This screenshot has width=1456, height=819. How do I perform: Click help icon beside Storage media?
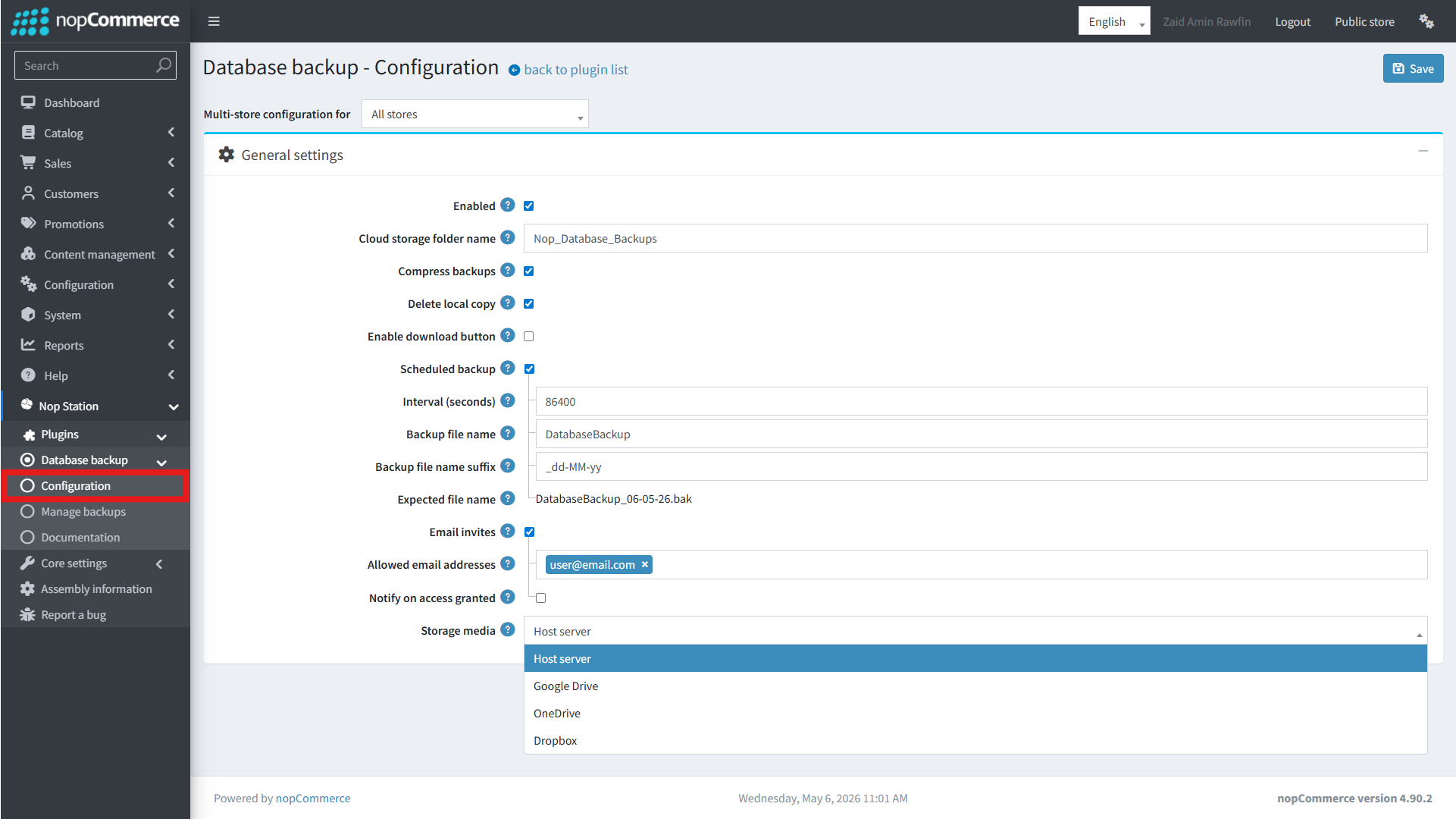point(508,630)
